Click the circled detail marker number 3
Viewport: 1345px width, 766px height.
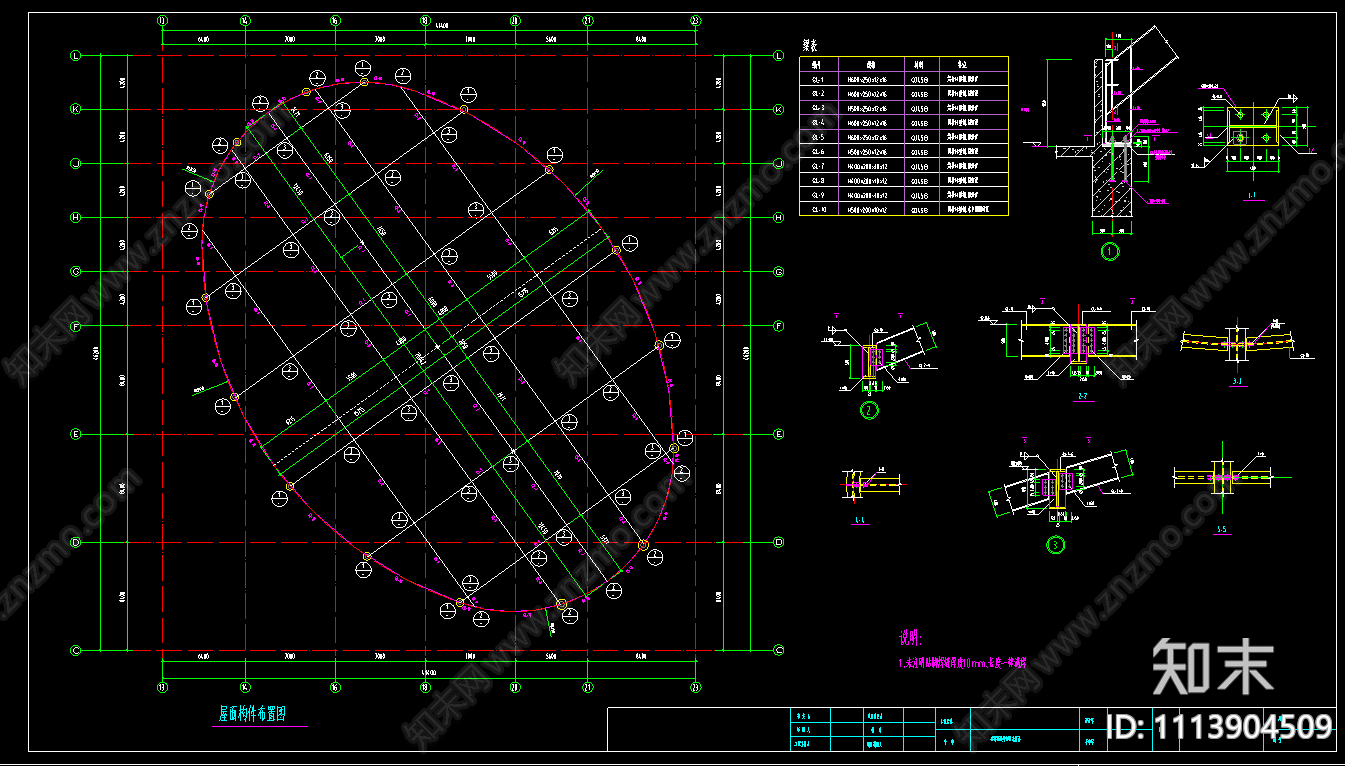(1056, 545)
